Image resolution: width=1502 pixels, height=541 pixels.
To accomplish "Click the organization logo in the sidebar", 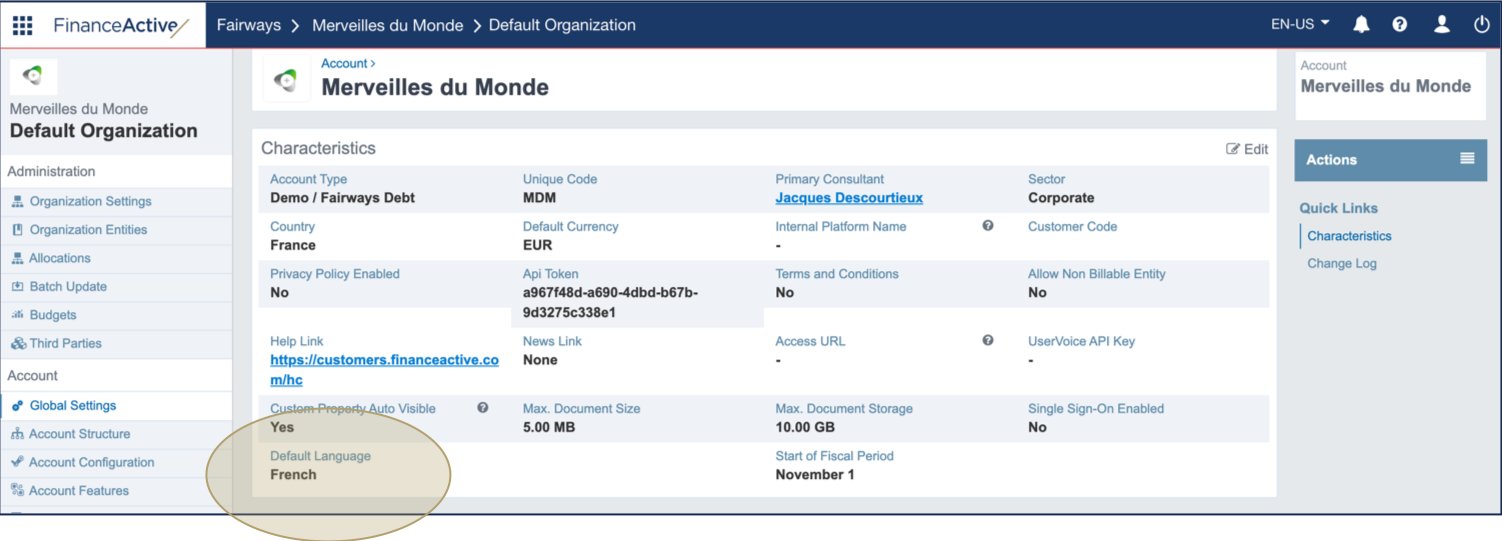I will click(x=33, y=77).
